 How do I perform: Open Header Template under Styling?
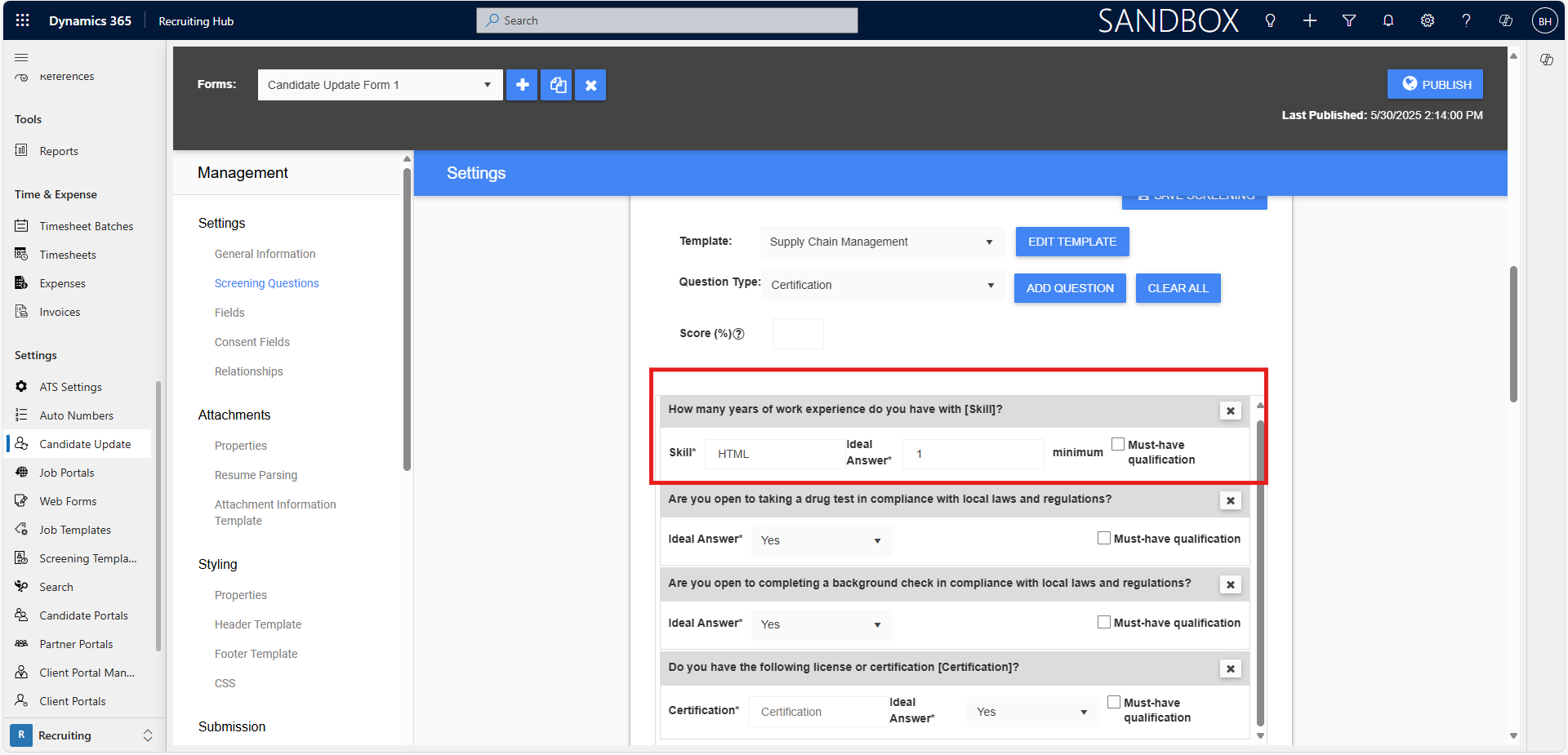(257, 624)
